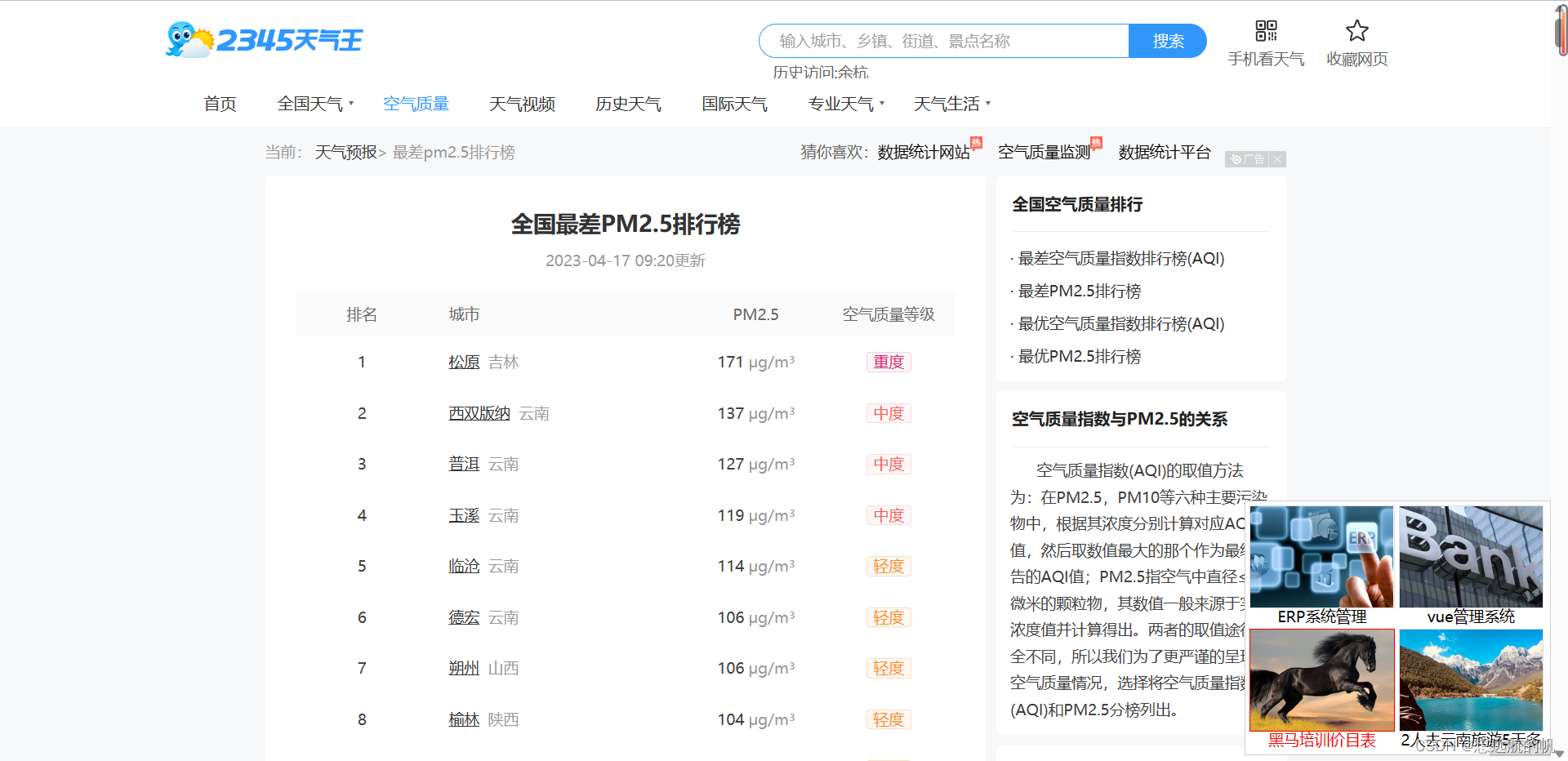Click the 收藏网页 star icon
1568x761 pixels.
click(x=1356, y=31)
